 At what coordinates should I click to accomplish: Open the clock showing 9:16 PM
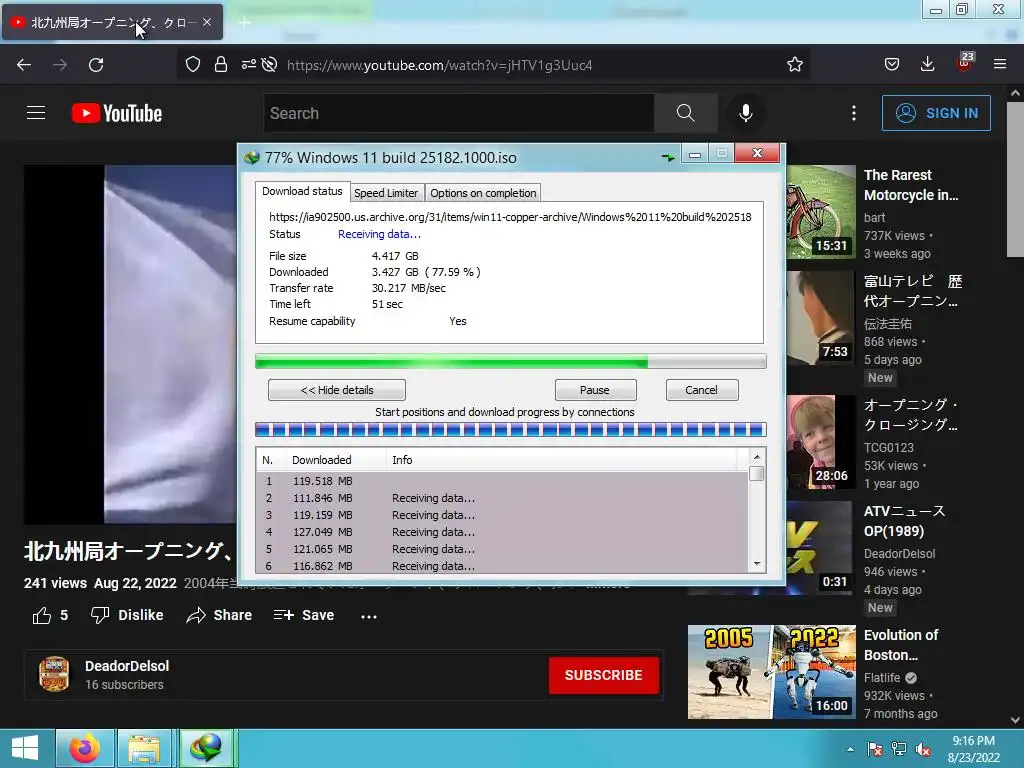(x=974, y=749)
